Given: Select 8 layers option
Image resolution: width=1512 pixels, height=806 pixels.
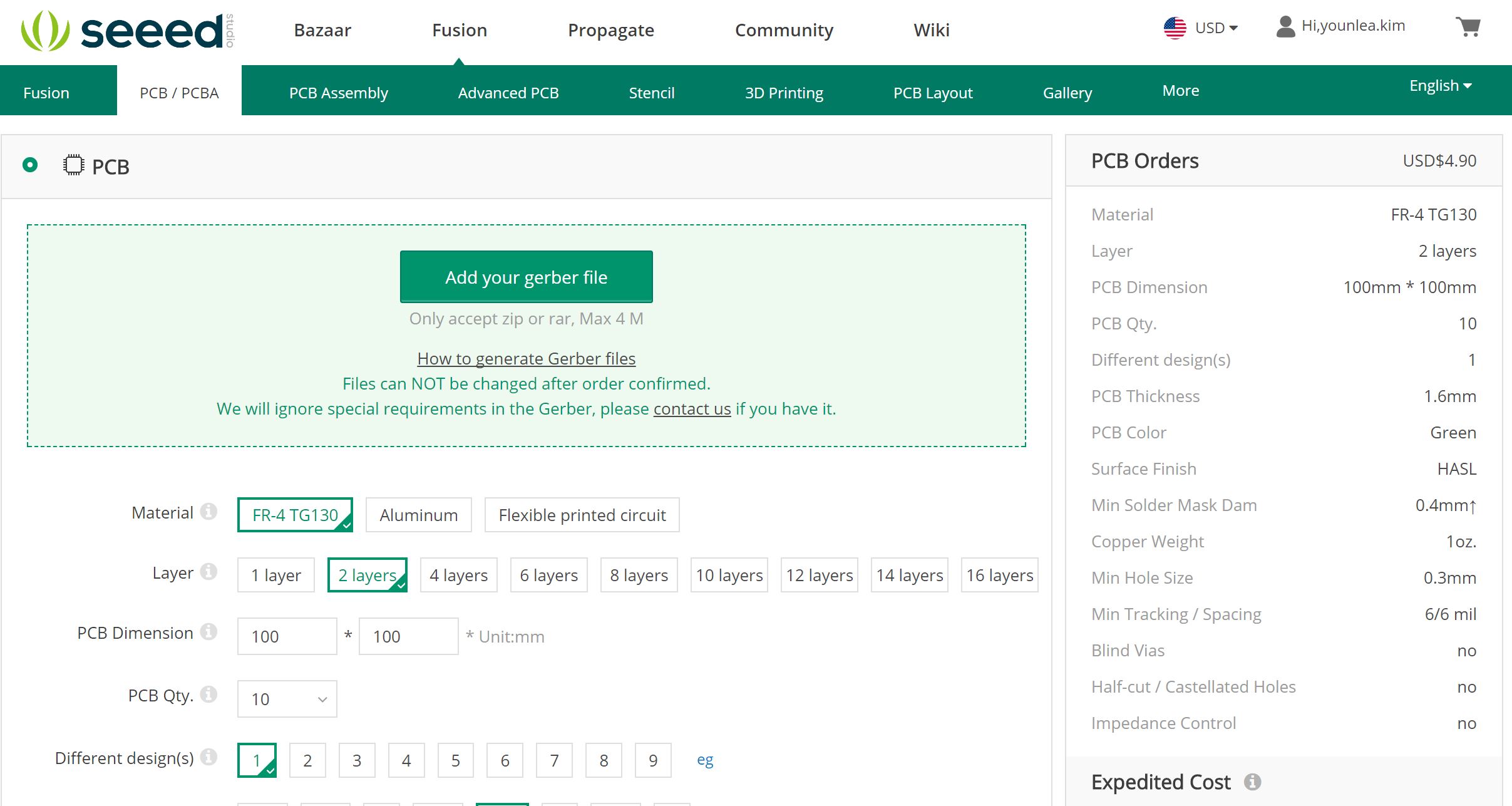Looking at the screenshot, I should tap(639, 575).
